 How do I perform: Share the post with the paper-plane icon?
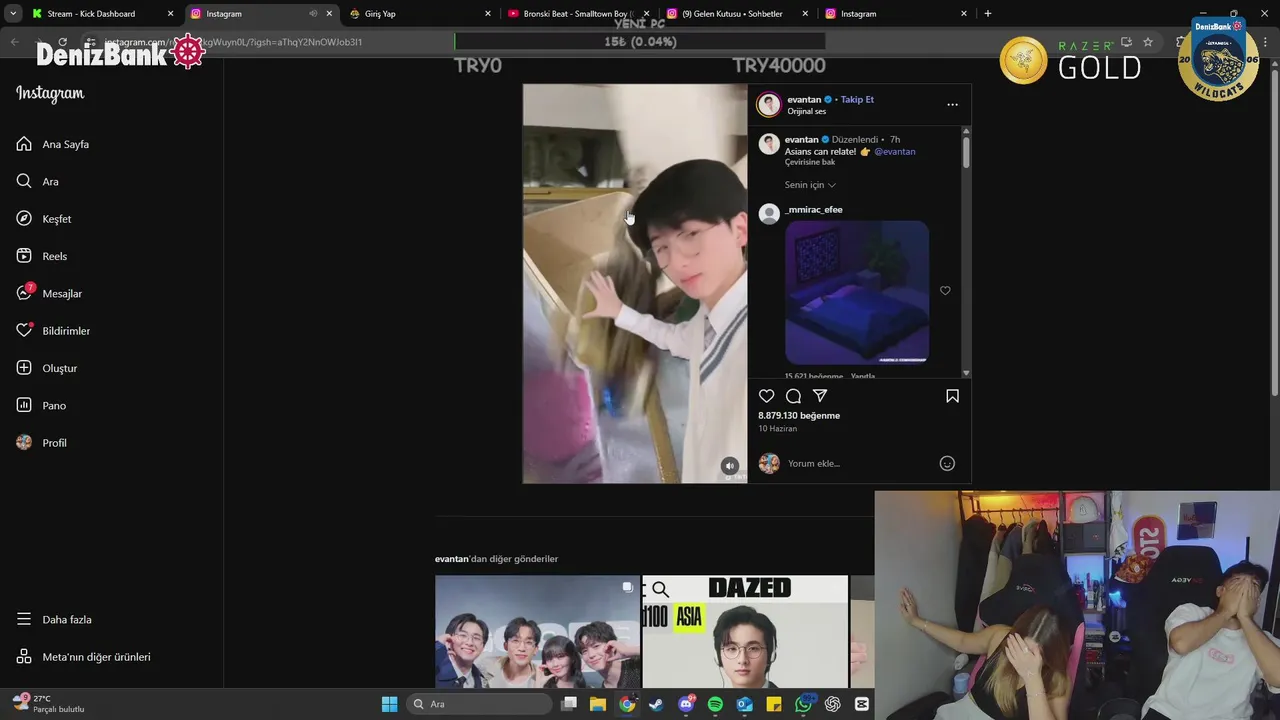pos(820,396)
